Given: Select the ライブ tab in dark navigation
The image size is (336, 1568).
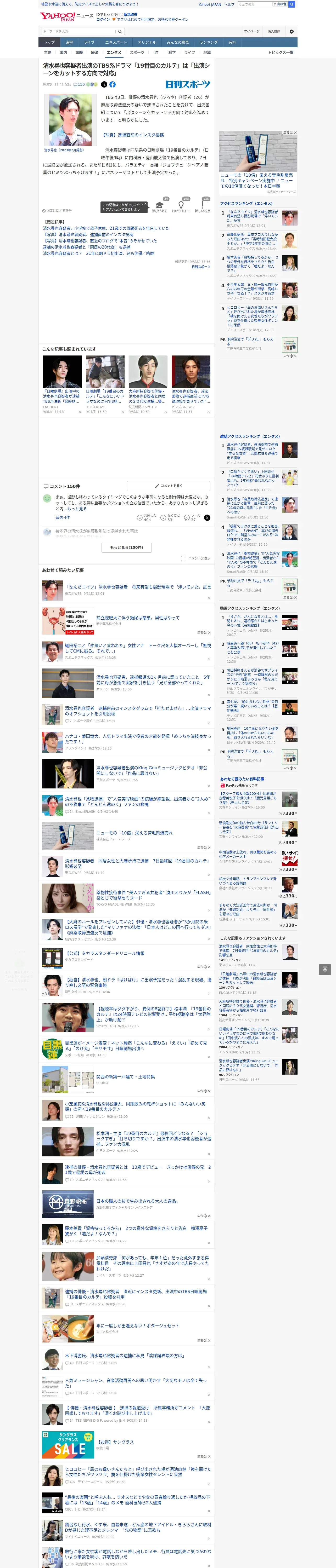Looking at the screenshot, I should [89, 43].
